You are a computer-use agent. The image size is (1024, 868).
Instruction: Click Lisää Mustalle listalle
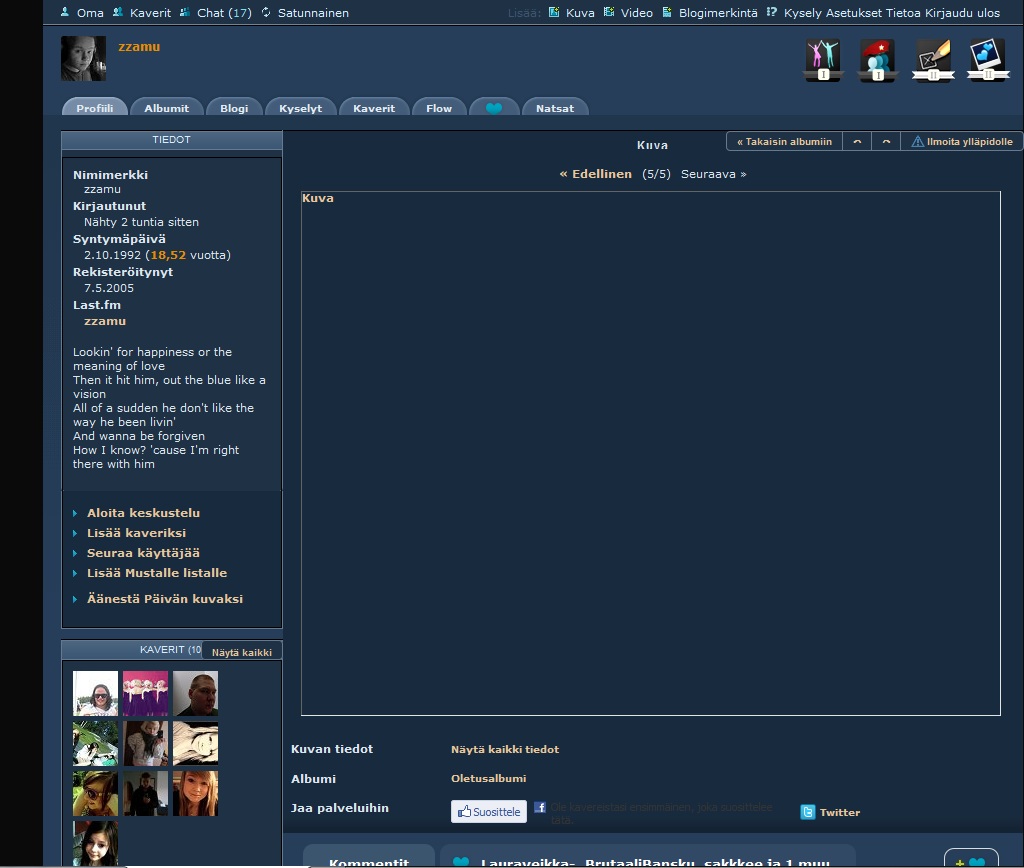157,572
